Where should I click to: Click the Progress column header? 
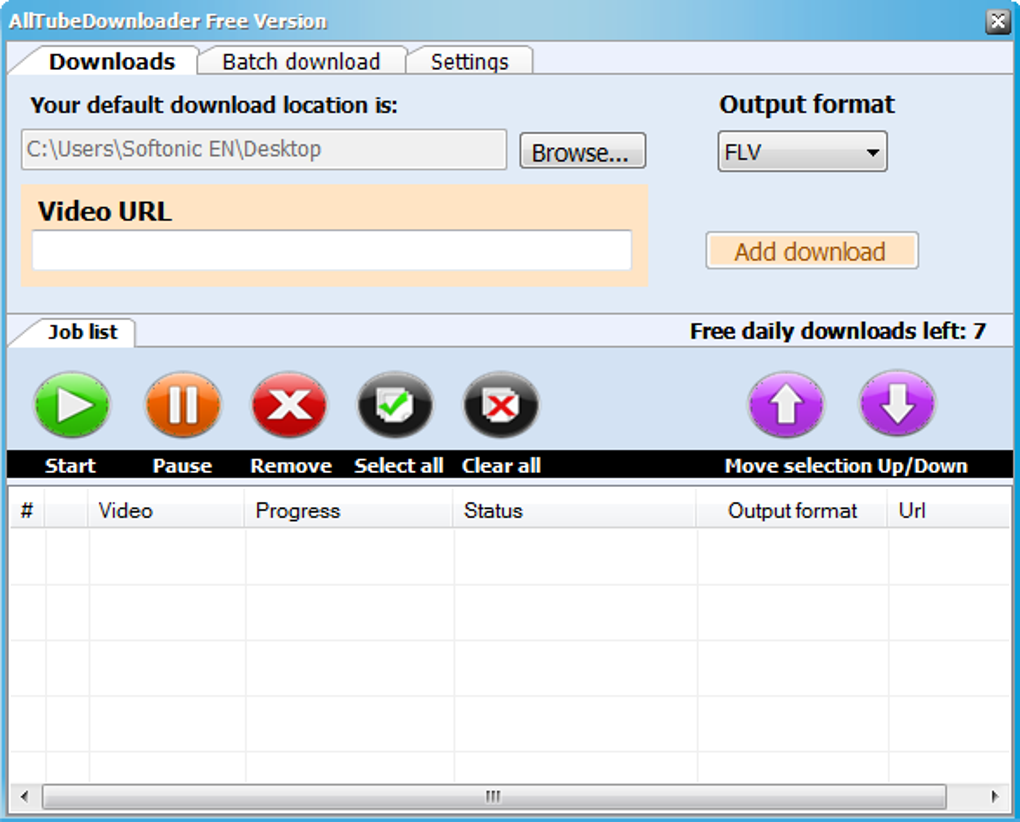pos(349,510)
